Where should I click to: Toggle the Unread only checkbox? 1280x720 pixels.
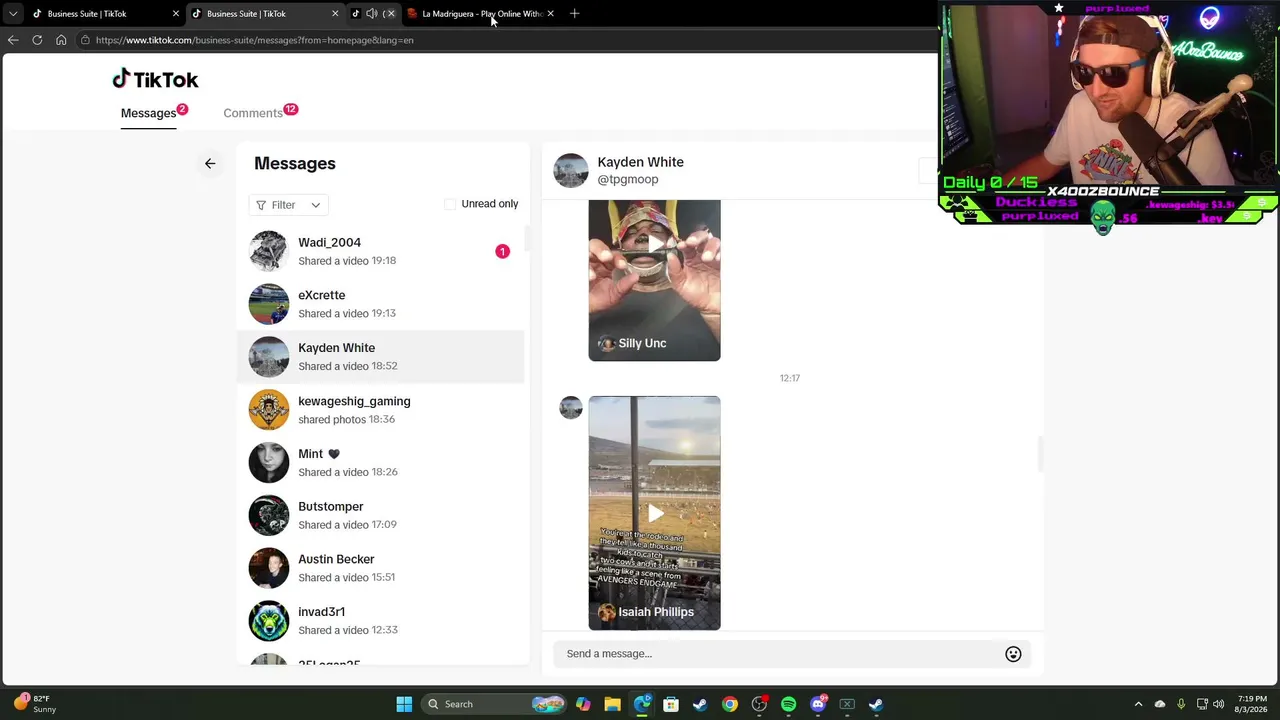coord(450,204)
